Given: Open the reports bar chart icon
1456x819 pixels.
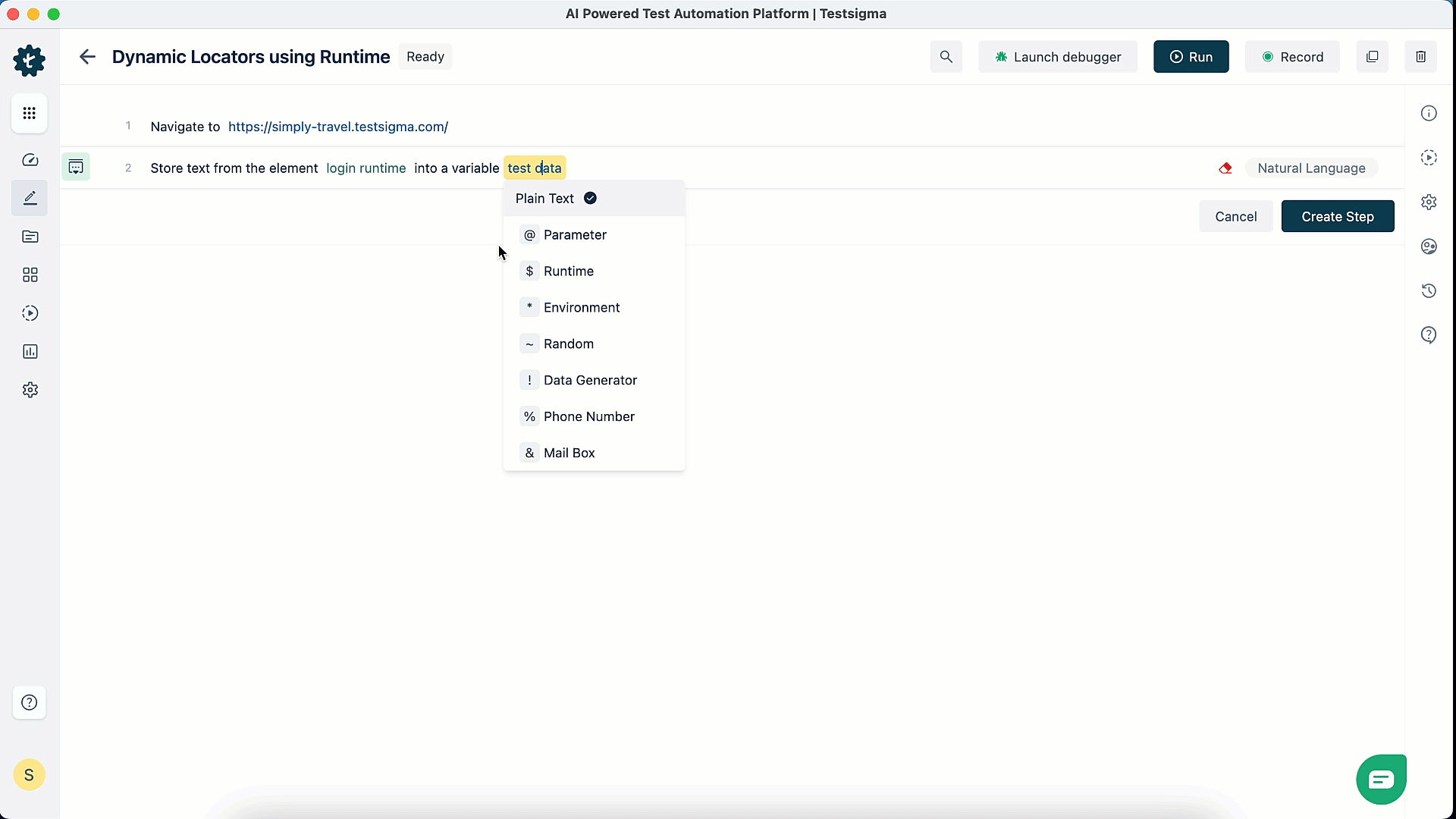Looking at the screenshot, I should 30,351.
